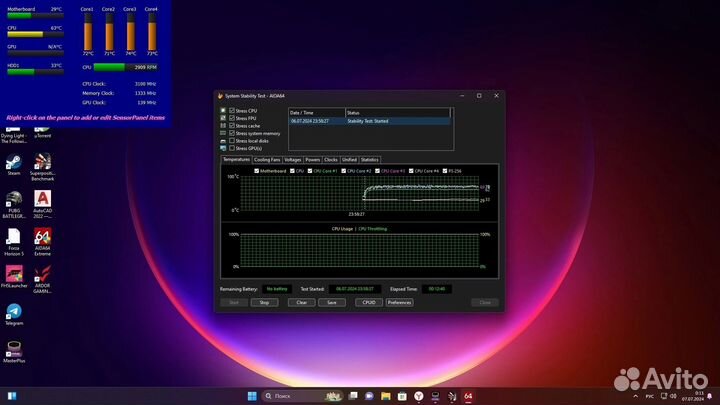Open Yandex Browser from the taskbar
This screenshot has height=405, width=720.
[x=419, y=396]
